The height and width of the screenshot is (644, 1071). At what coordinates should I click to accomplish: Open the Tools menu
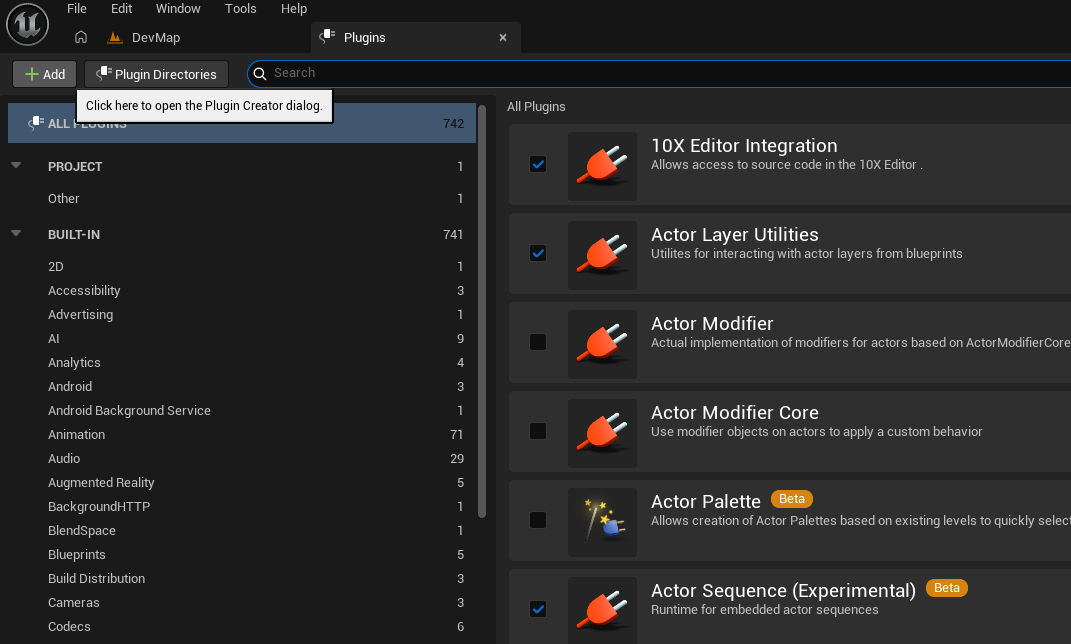point(240,9)
